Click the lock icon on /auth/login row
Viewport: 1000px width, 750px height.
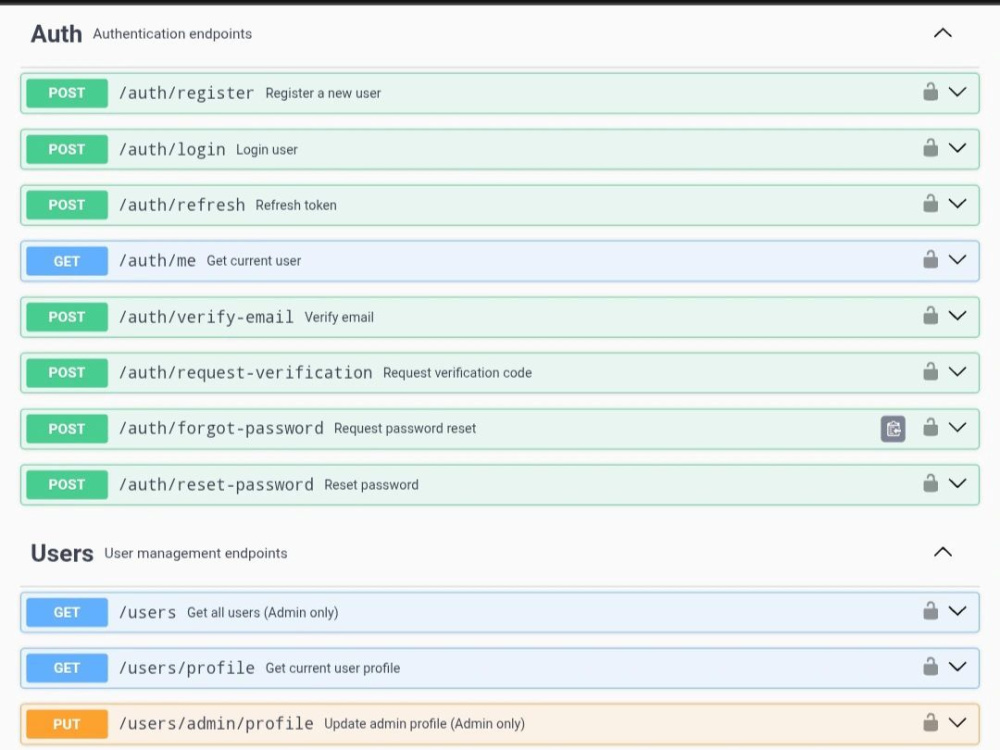930,148
